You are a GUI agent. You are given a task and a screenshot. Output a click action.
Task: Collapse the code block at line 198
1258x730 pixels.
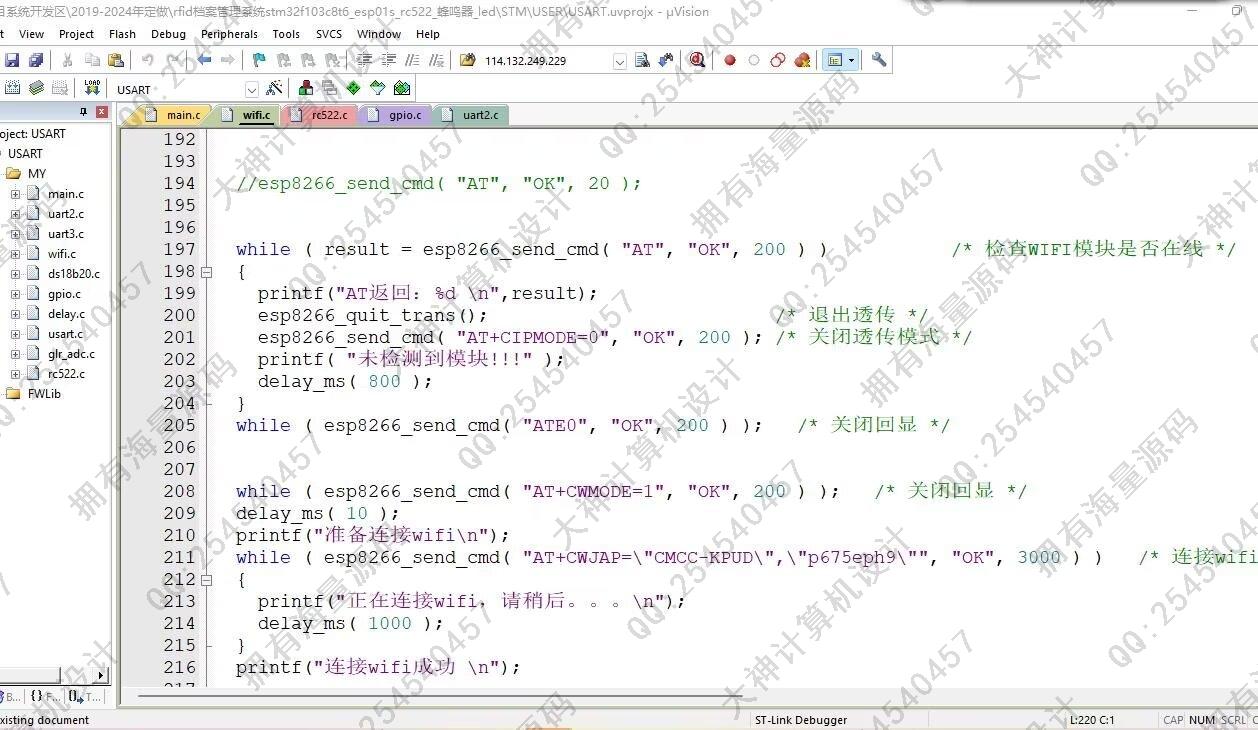click(207, 271)
